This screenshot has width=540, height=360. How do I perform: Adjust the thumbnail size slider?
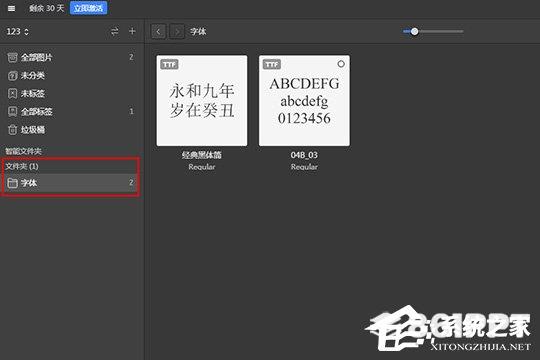pos(415,31)
